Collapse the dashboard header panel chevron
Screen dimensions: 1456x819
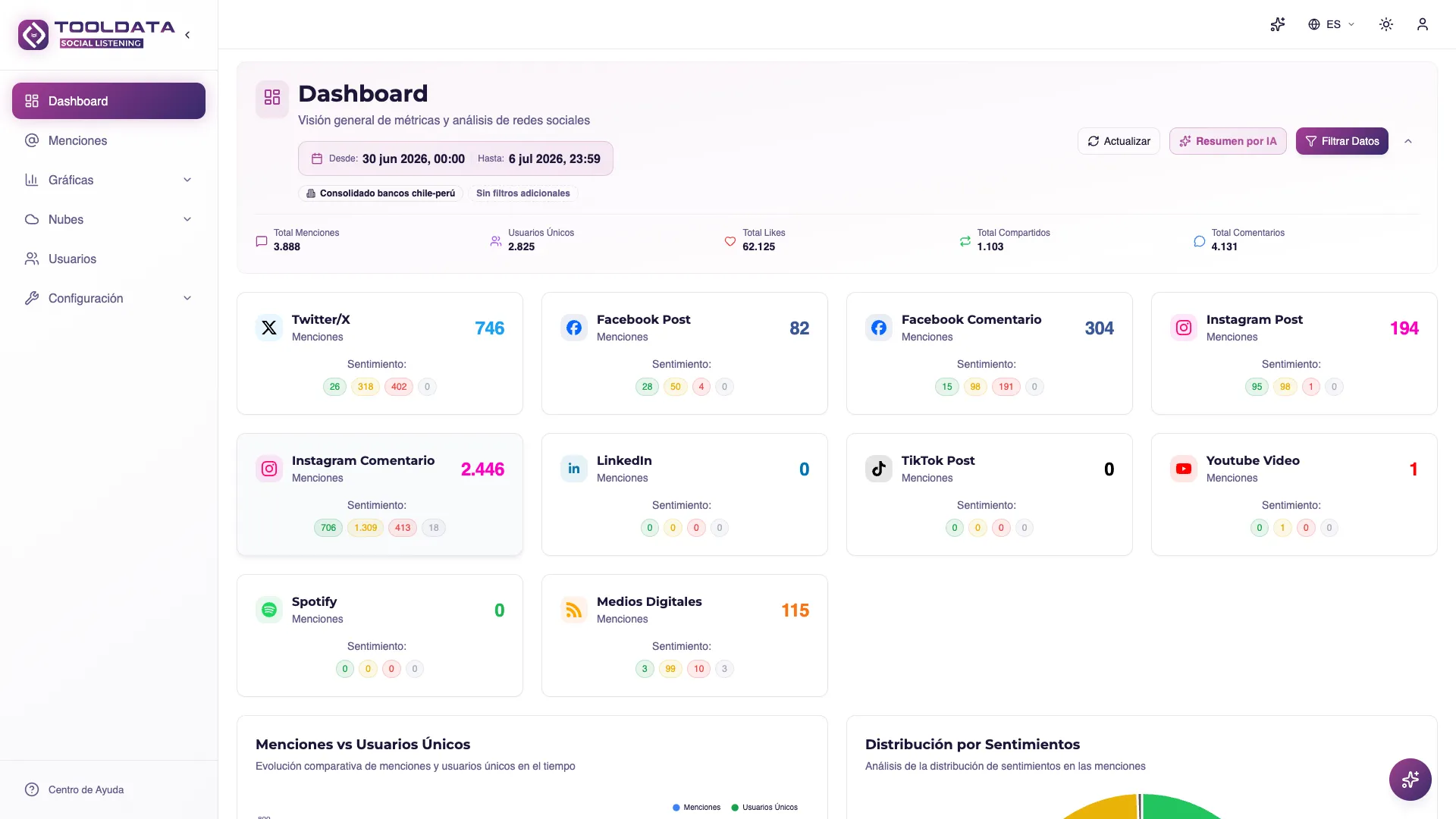tap(1408, 141)
